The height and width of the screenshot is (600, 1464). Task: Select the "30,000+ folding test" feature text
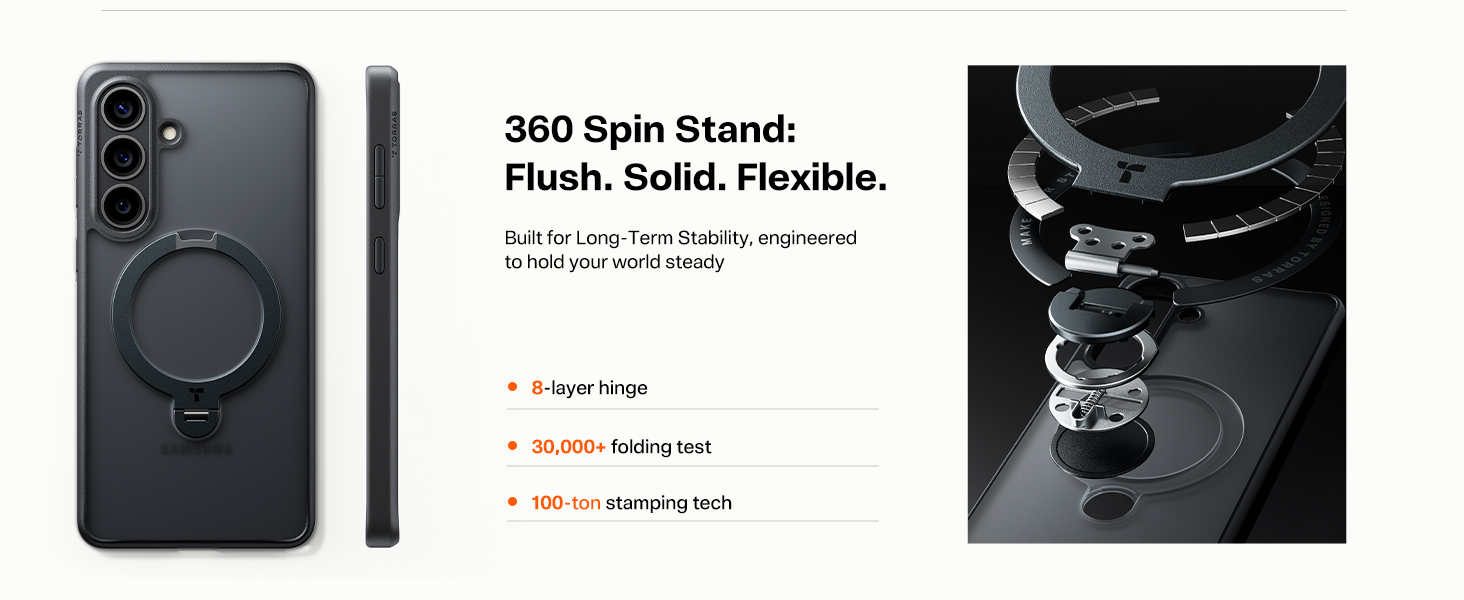coord(621,447)
